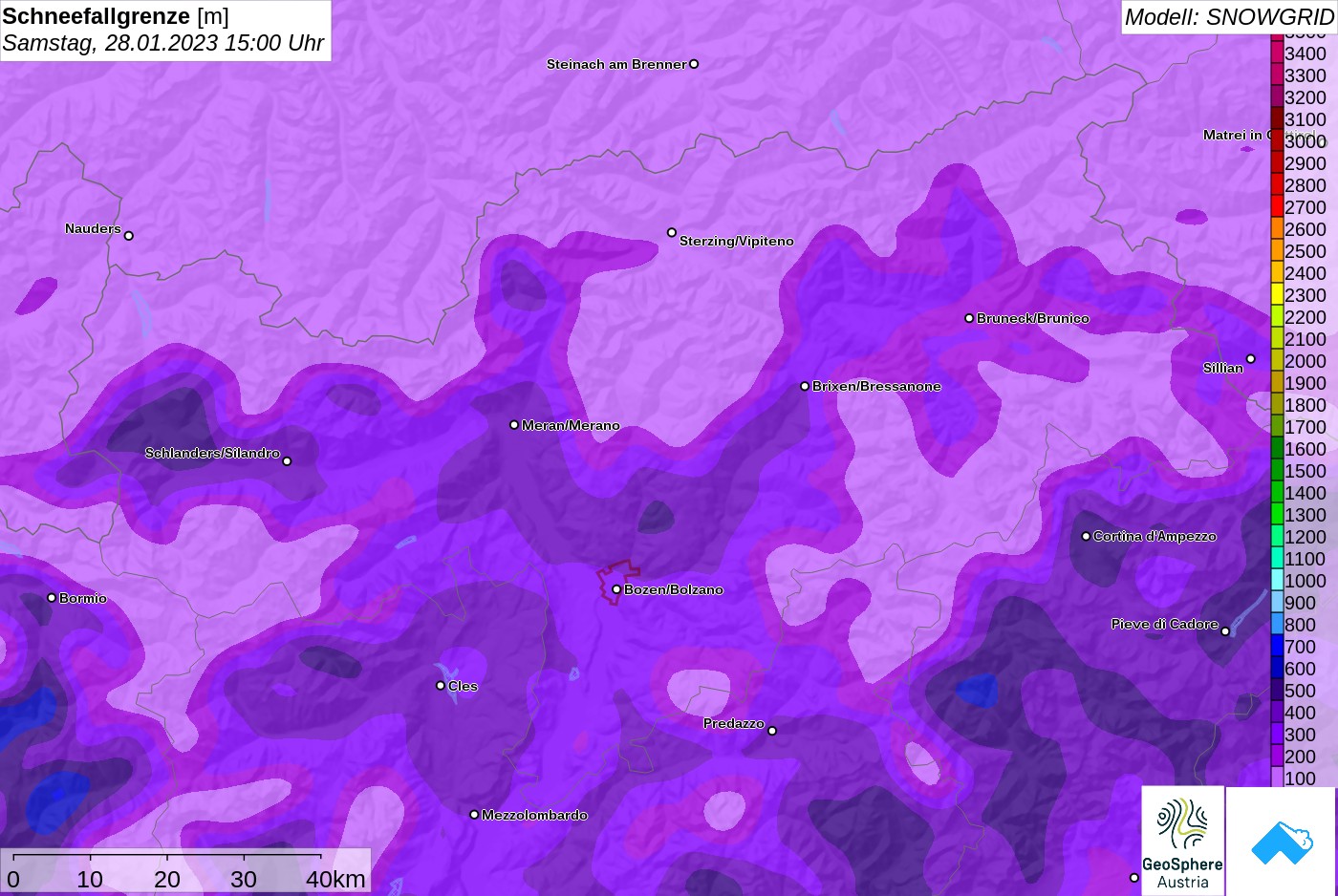1338x896 pixels.
Task: Click the 20 scale bar tick label
Action: (167, 879)
